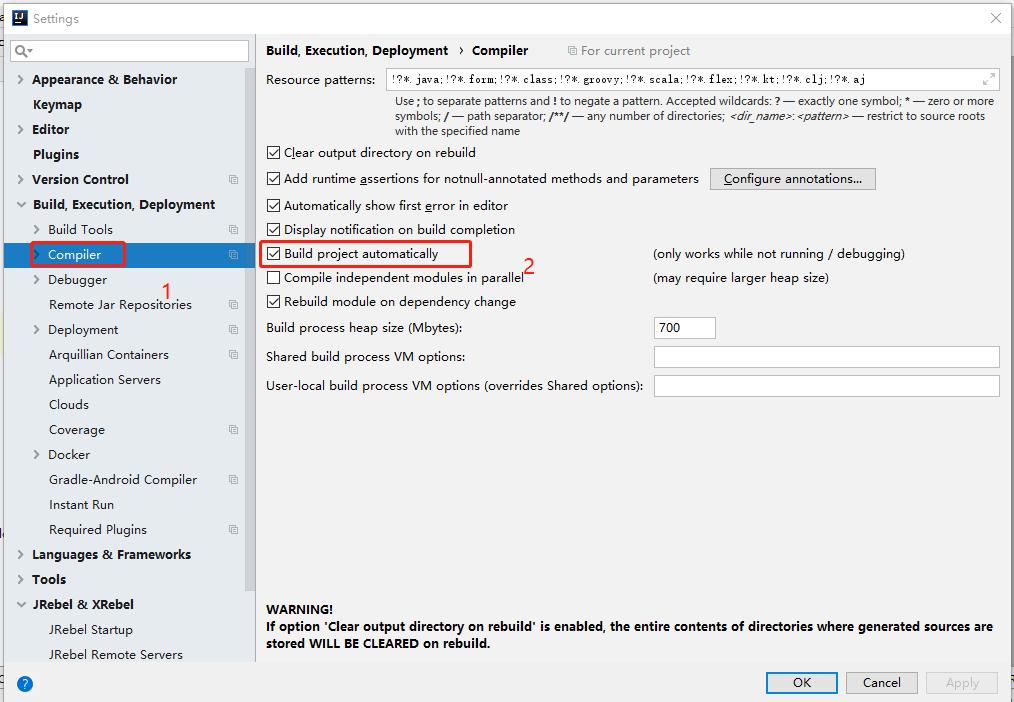Toggle Clear output directory on rebuild
Viewport: 1014px width, 702px height.
point(274,153)
